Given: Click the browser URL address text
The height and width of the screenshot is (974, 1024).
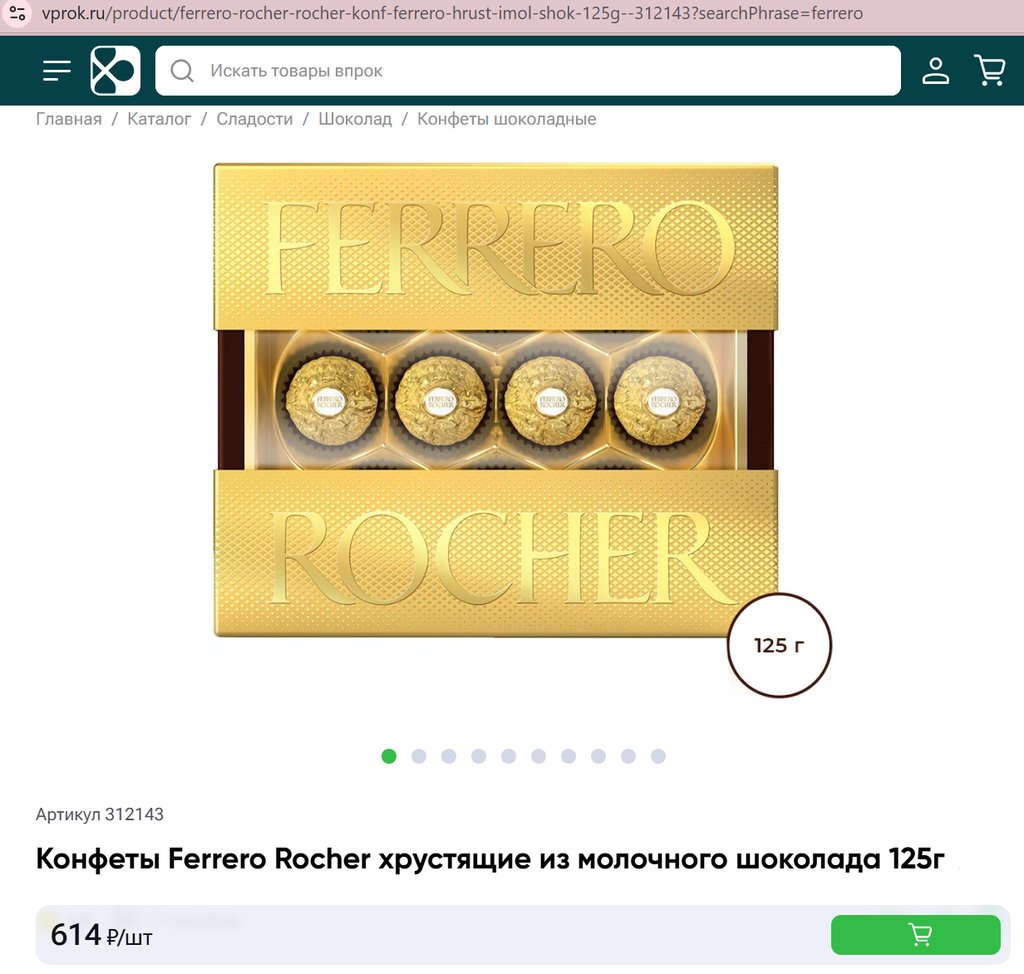Looking at the screenshot, I should point(452,13).
